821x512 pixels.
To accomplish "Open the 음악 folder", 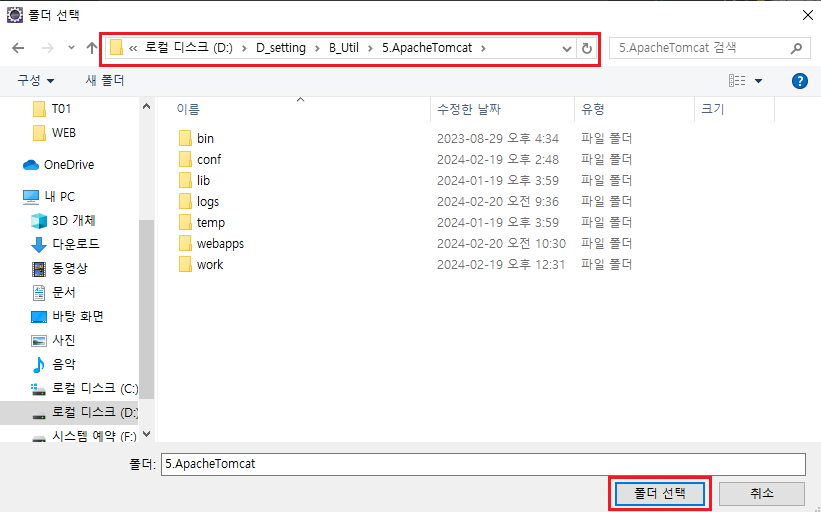I will tap(53, 364).
